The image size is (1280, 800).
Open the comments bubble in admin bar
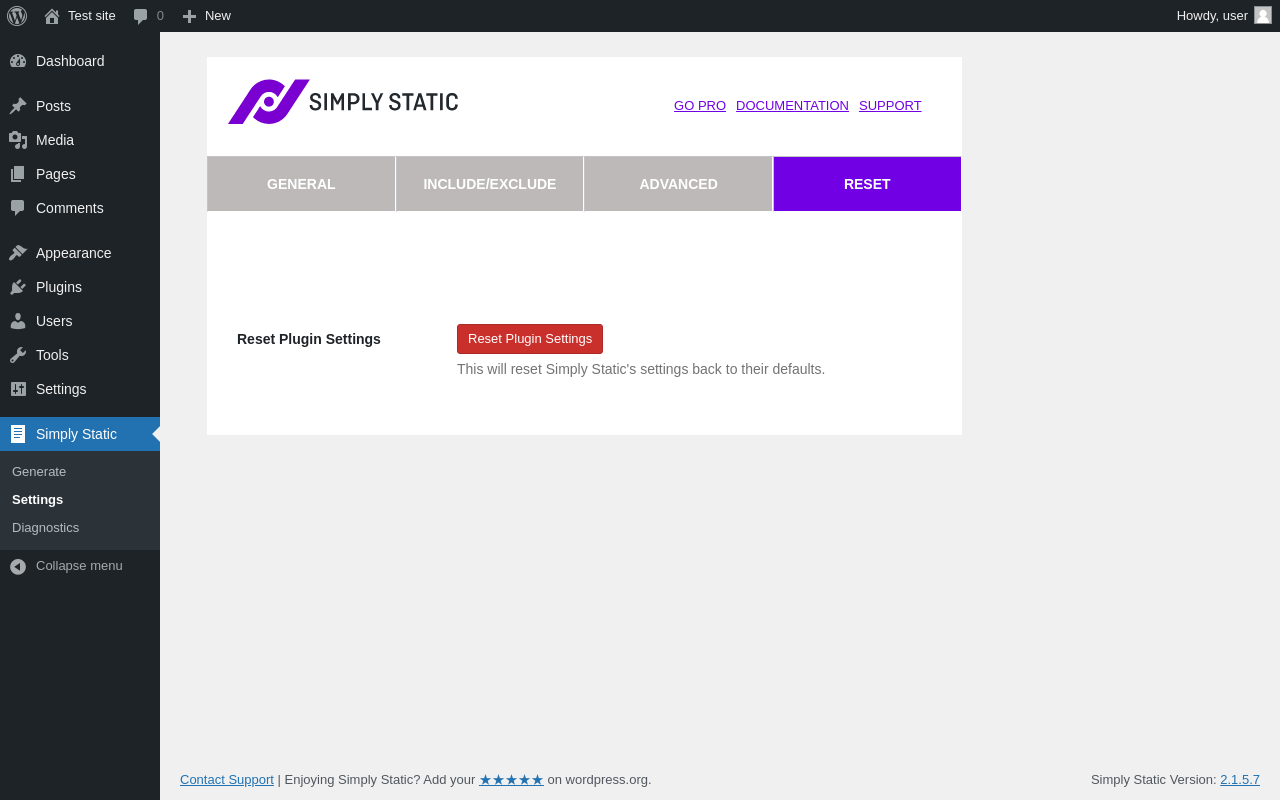141,16
